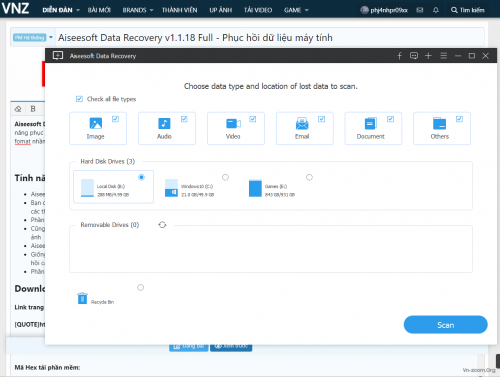This screenshot has height=377, width=500.
Task: Click the Aiseesoft app logo icon in title bar
Action: click(58, 56)
